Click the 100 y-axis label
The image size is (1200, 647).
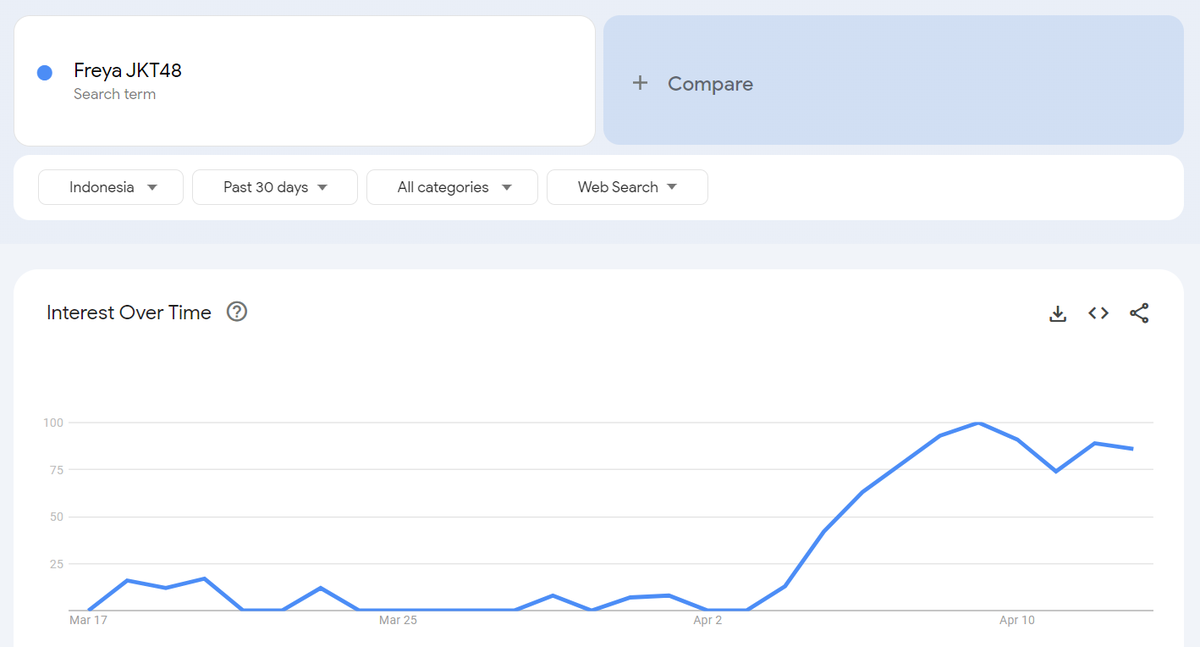point(53,423)
